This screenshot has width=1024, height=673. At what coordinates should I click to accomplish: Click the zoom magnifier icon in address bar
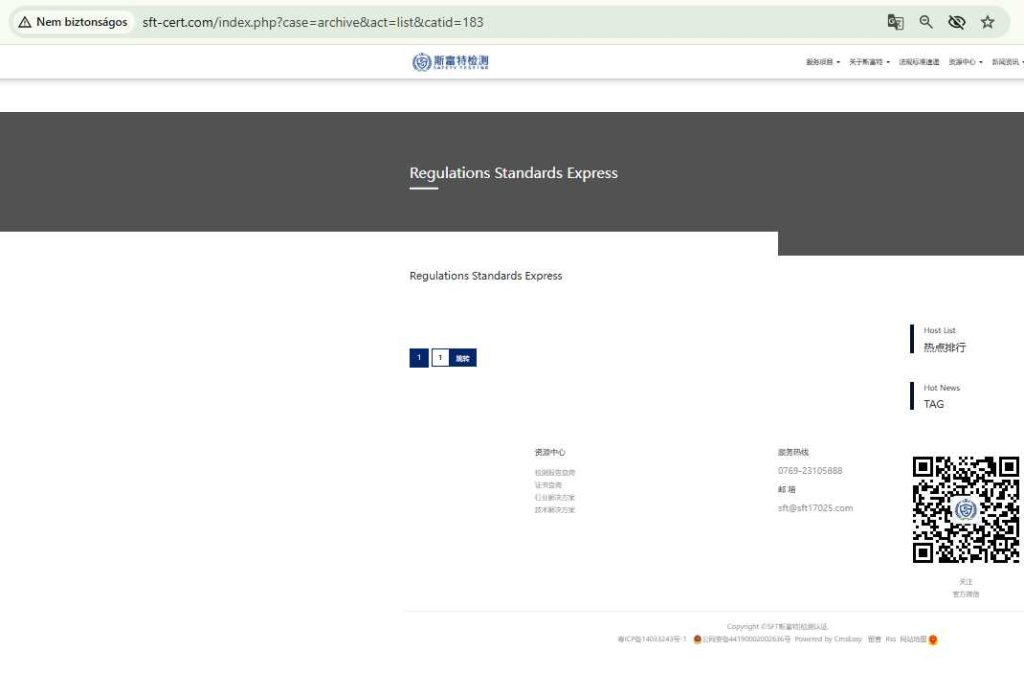pyautogui.click(x=926, y=22)
